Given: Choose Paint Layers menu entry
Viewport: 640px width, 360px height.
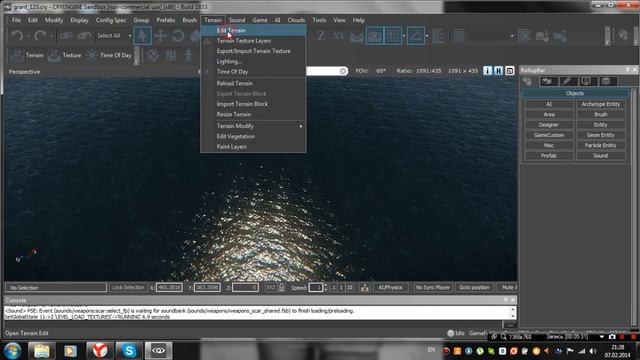Looking at the screenshot, I should point(253,147).
